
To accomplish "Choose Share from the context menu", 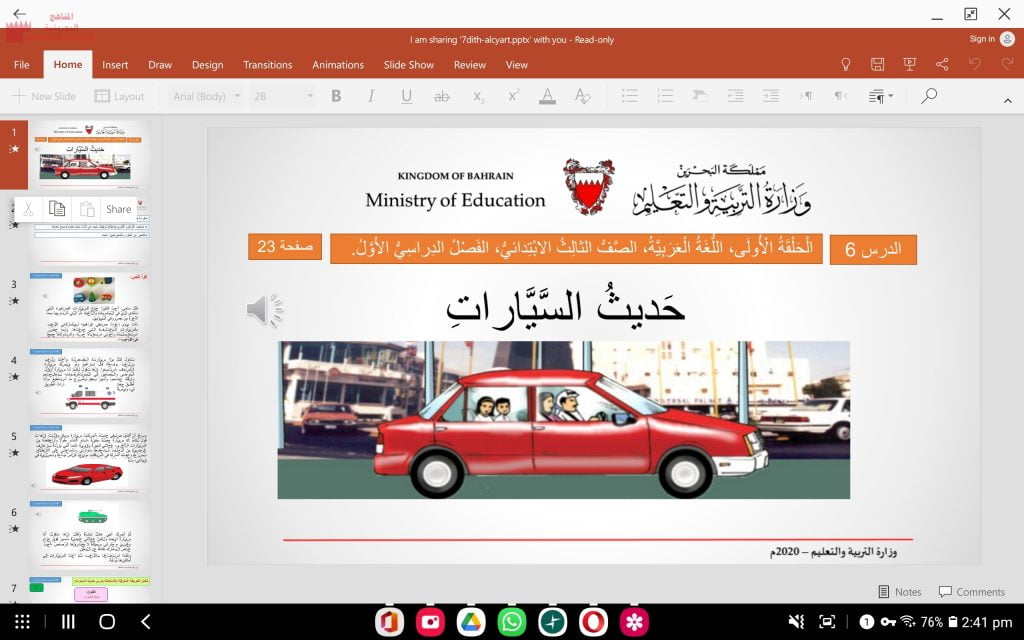I will click(x=119, y=209).
